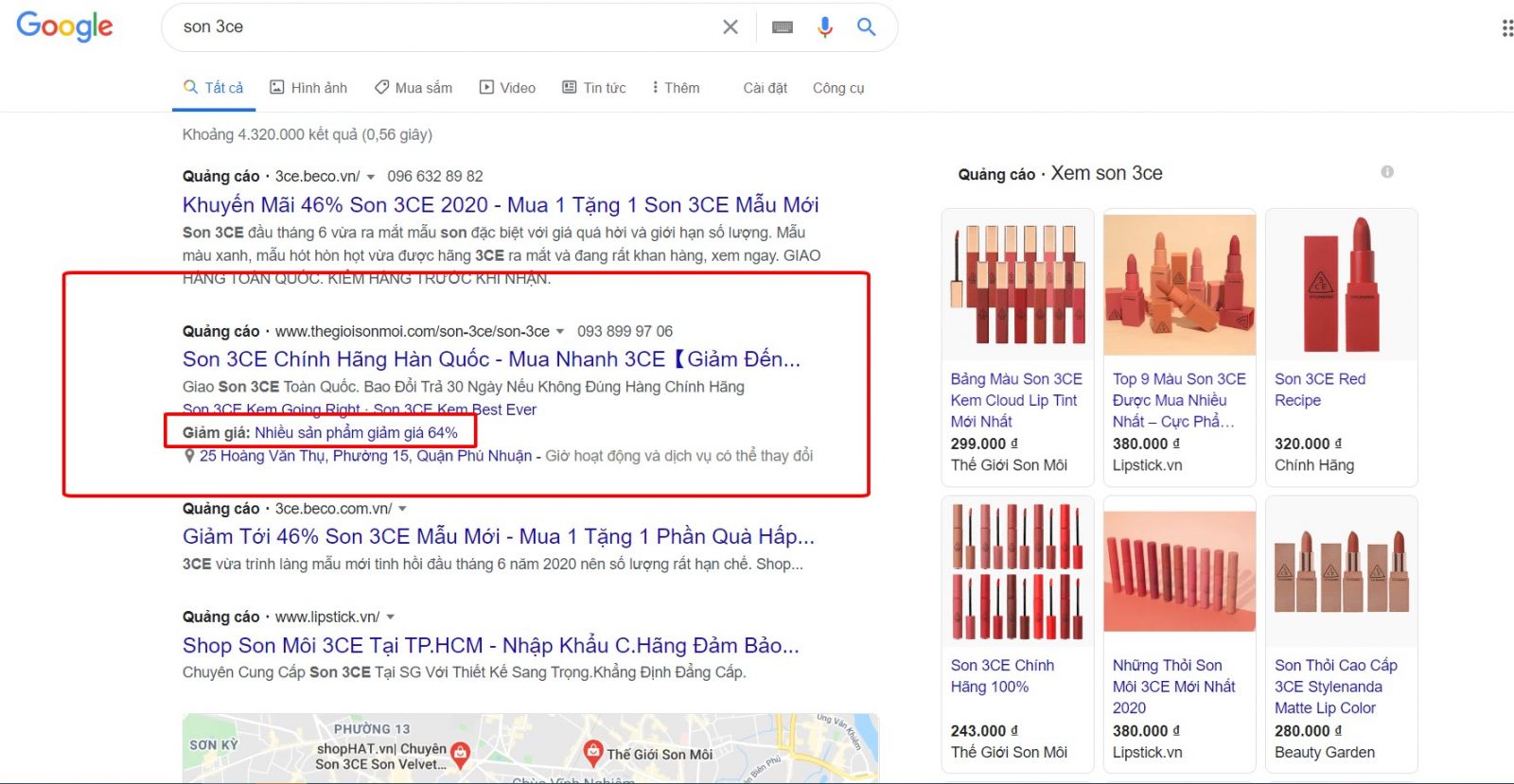Open Son Thỏi Cao Cấp Stylenanda product image
1514x784 pixels.
[x=1342, y=571]
